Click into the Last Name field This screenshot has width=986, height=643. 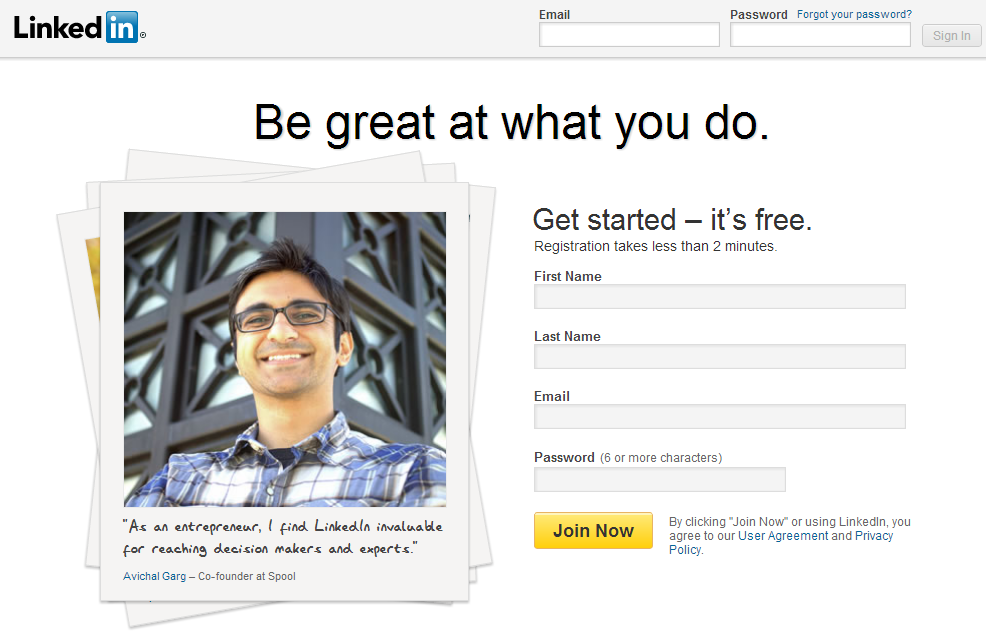[x=719, y=356]
